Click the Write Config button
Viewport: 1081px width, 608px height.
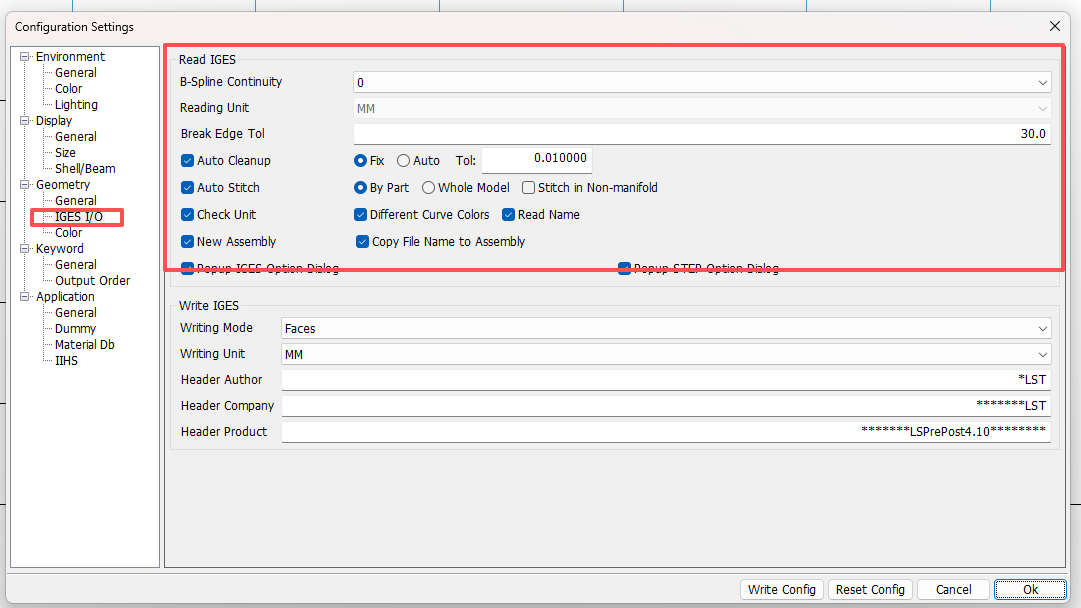click(782, 589)
